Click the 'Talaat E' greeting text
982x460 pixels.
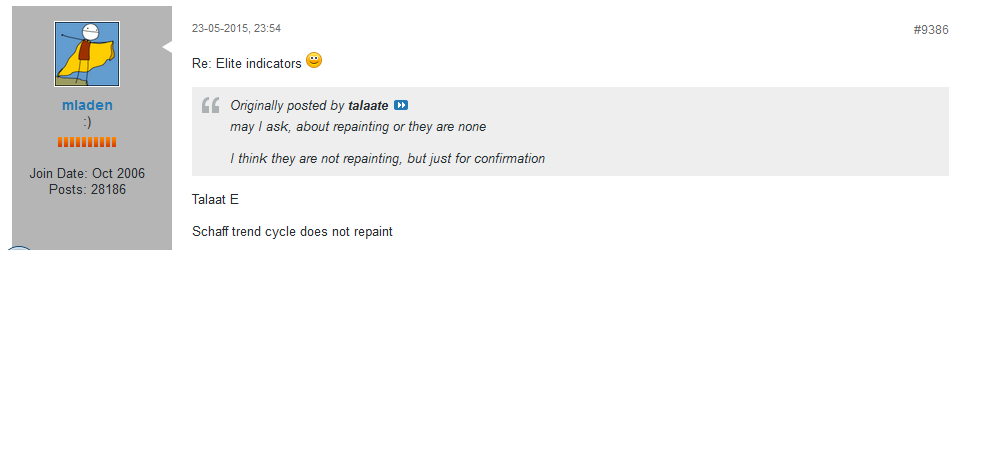click(215, 200)
